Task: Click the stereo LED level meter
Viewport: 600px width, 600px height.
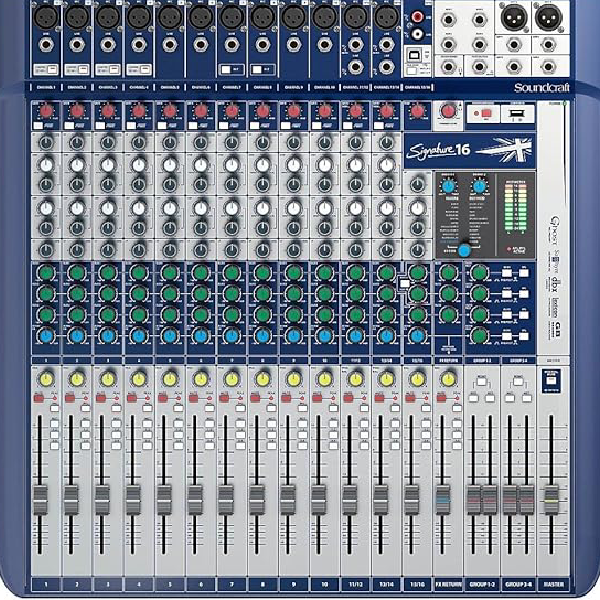Action: click(x=515, y=207)
